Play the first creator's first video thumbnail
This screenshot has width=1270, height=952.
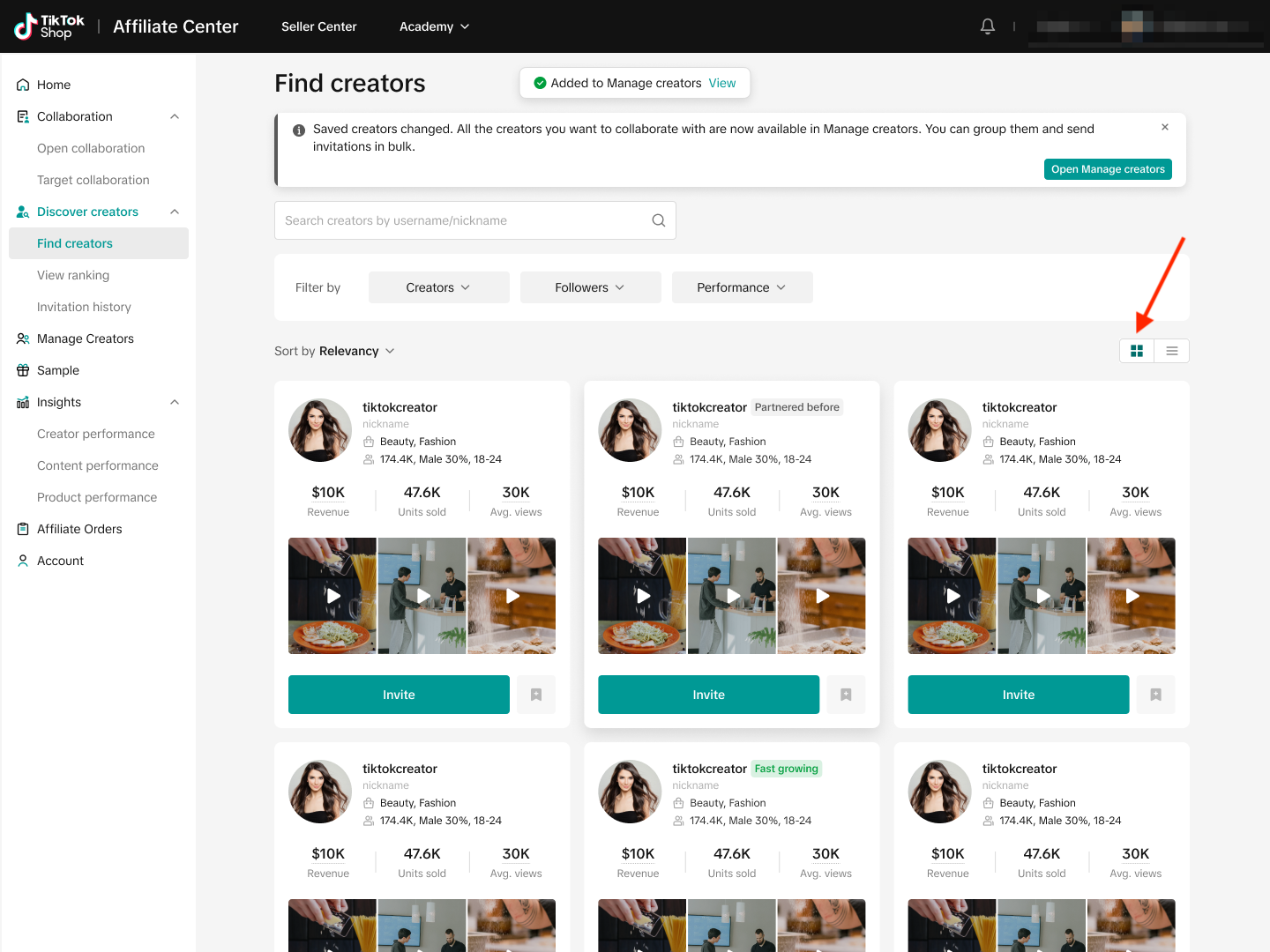(x=332, y=596)
